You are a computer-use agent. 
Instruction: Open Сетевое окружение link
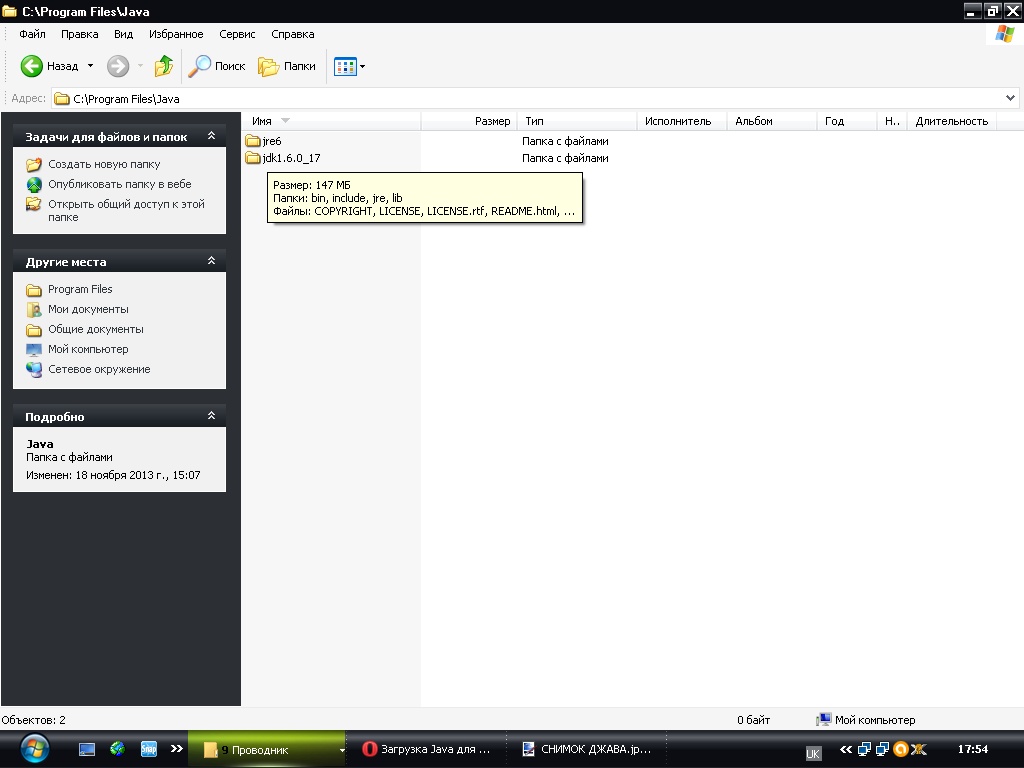pos(99,369)
